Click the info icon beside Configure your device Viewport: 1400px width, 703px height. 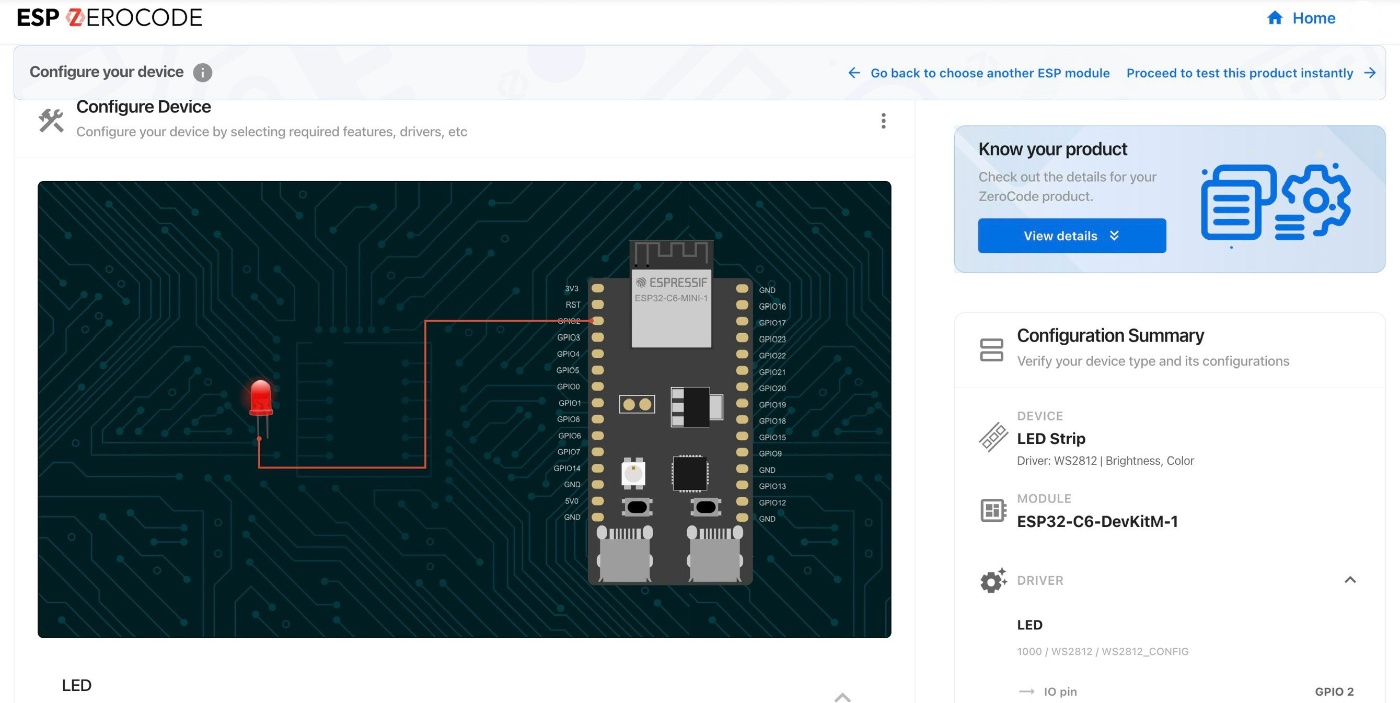[x=202, y=72]
